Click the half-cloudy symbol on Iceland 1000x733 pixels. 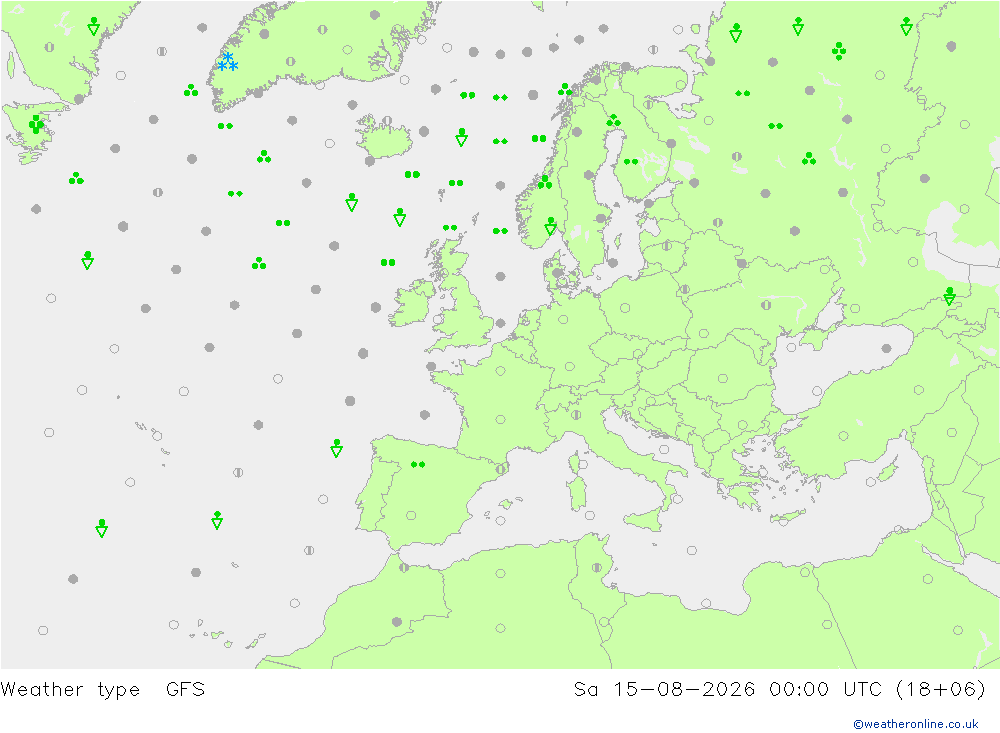click(x=386, y=121)
